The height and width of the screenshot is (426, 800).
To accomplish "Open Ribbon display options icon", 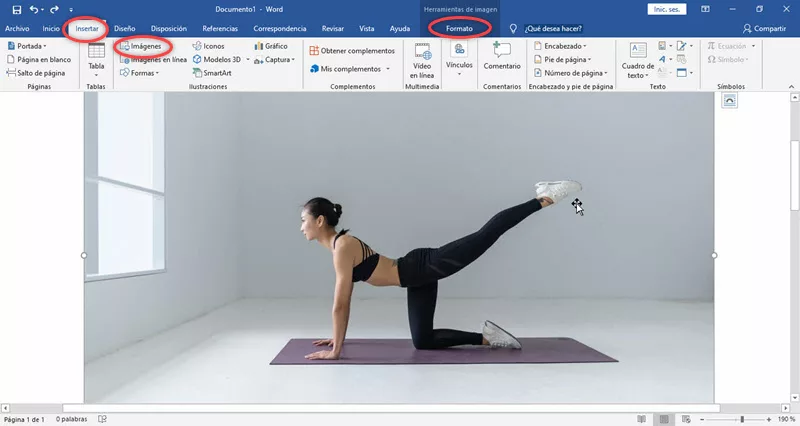I will tap(705, 9).
